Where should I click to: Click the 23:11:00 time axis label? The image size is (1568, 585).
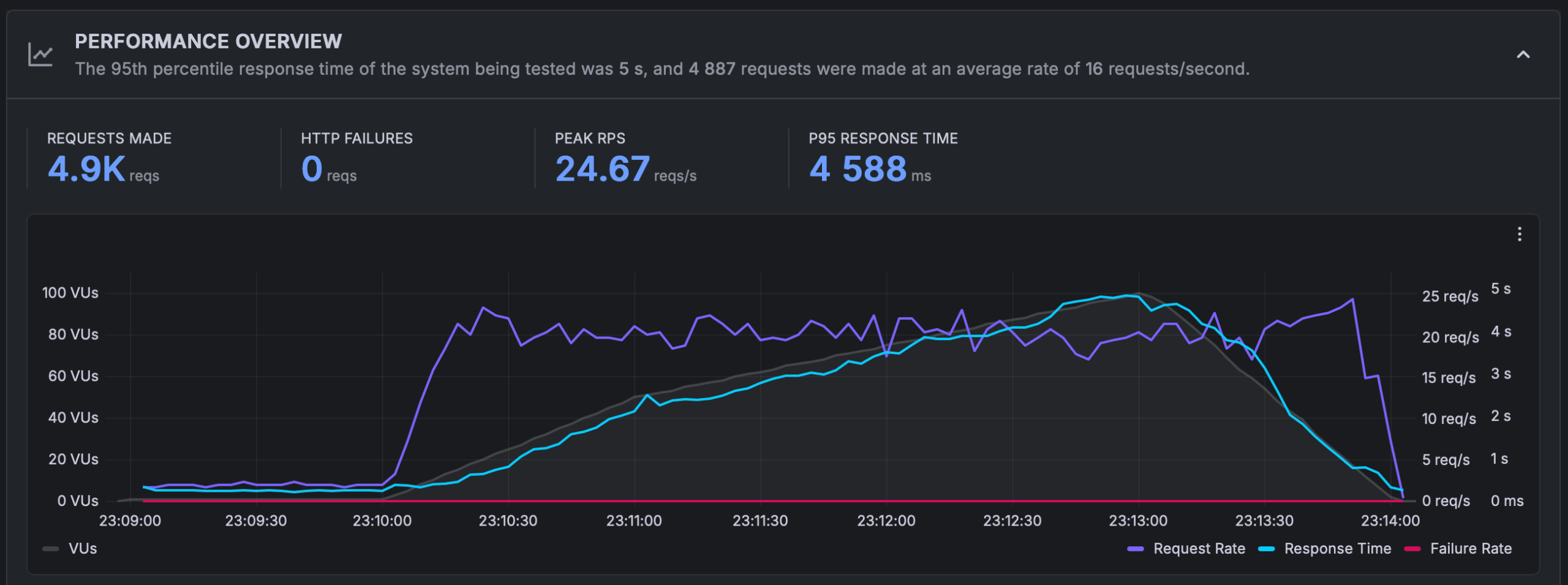pyautogui.click(x=634, y=521)
